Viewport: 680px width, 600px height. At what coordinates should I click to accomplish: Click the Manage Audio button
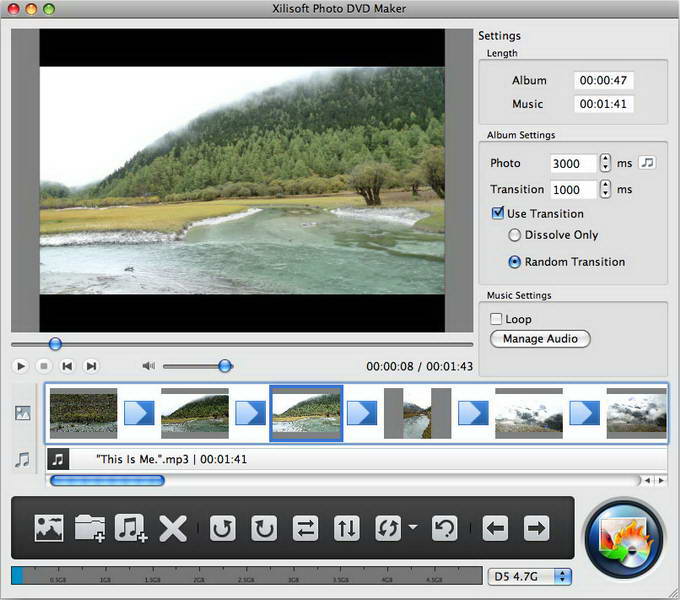540,339
